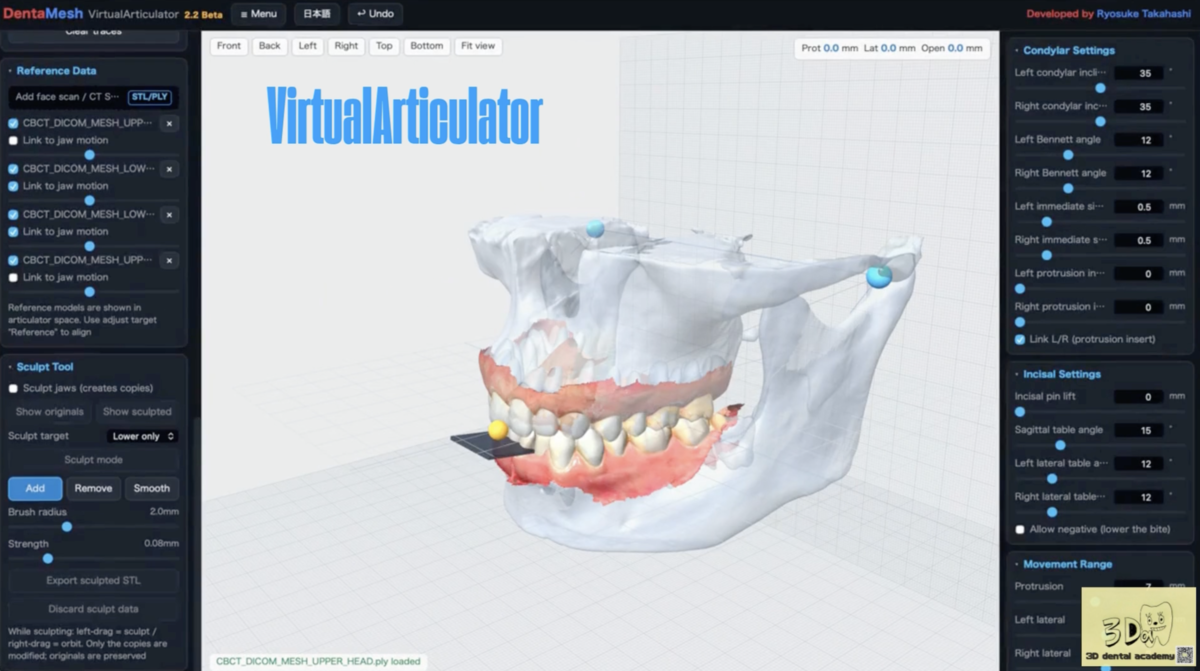Viewport: 1200px width, 671px height.
Task: Click the yellow incisal point sphere
Action: pos(497,430)
